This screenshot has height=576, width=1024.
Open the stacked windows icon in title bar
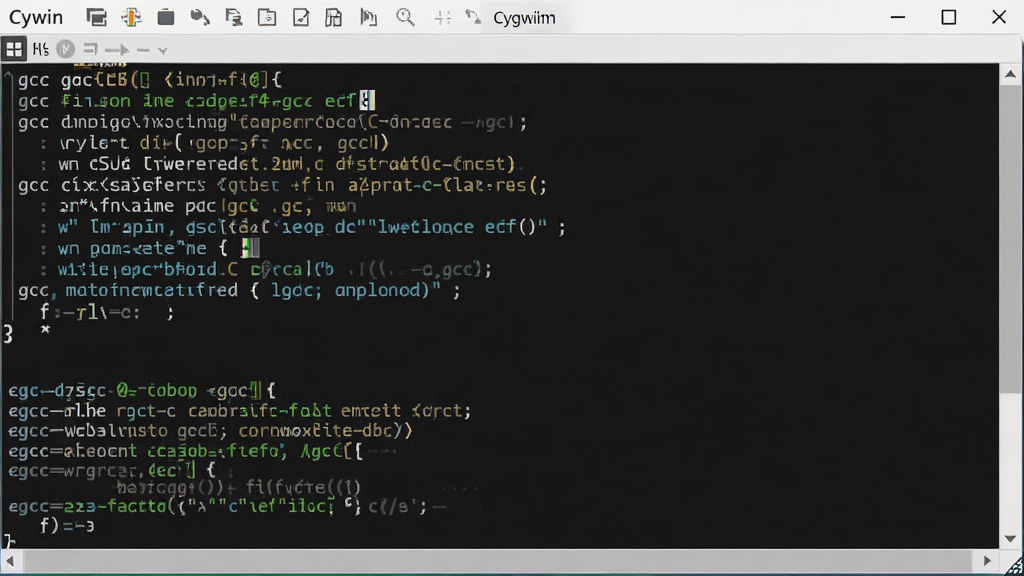96,18
